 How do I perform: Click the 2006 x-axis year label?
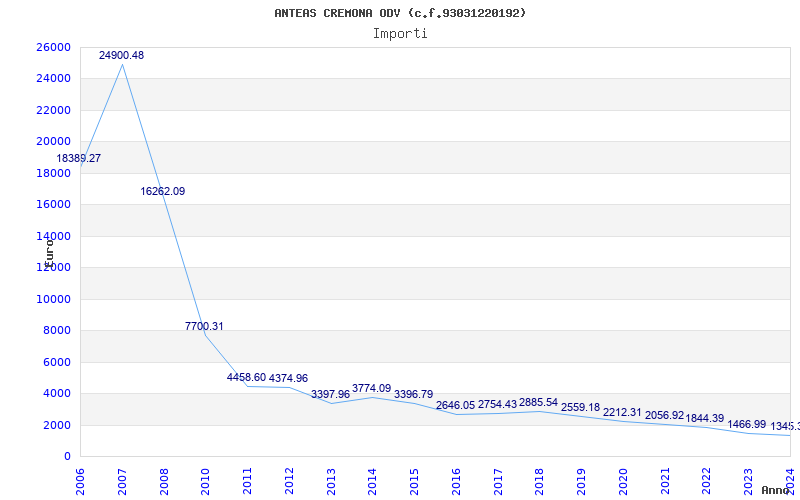[80, 482]
